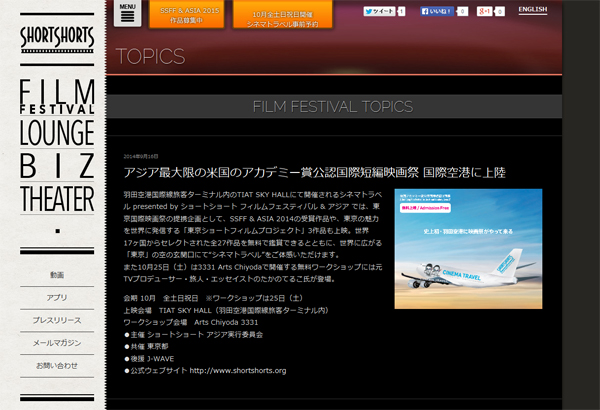Click the tweet count bubble

(401, 11)
